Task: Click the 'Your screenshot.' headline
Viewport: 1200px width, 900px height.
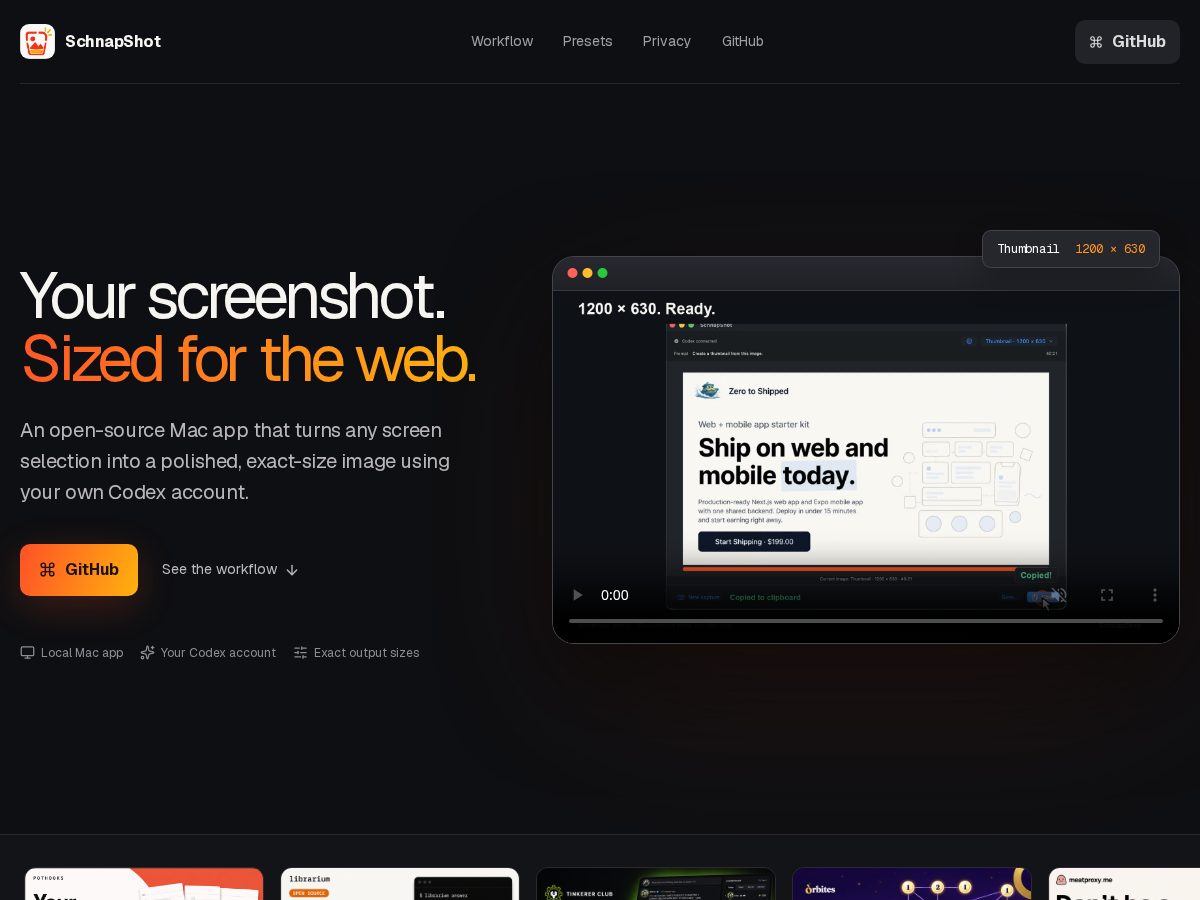Action: [233, 297]
